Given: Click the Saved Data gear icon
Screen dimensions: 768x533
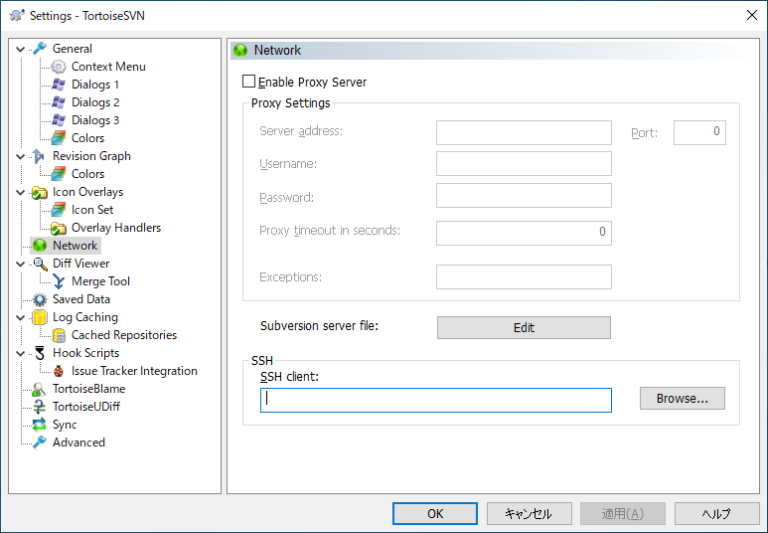Looking at the screenshot, I should coord(40,300).
